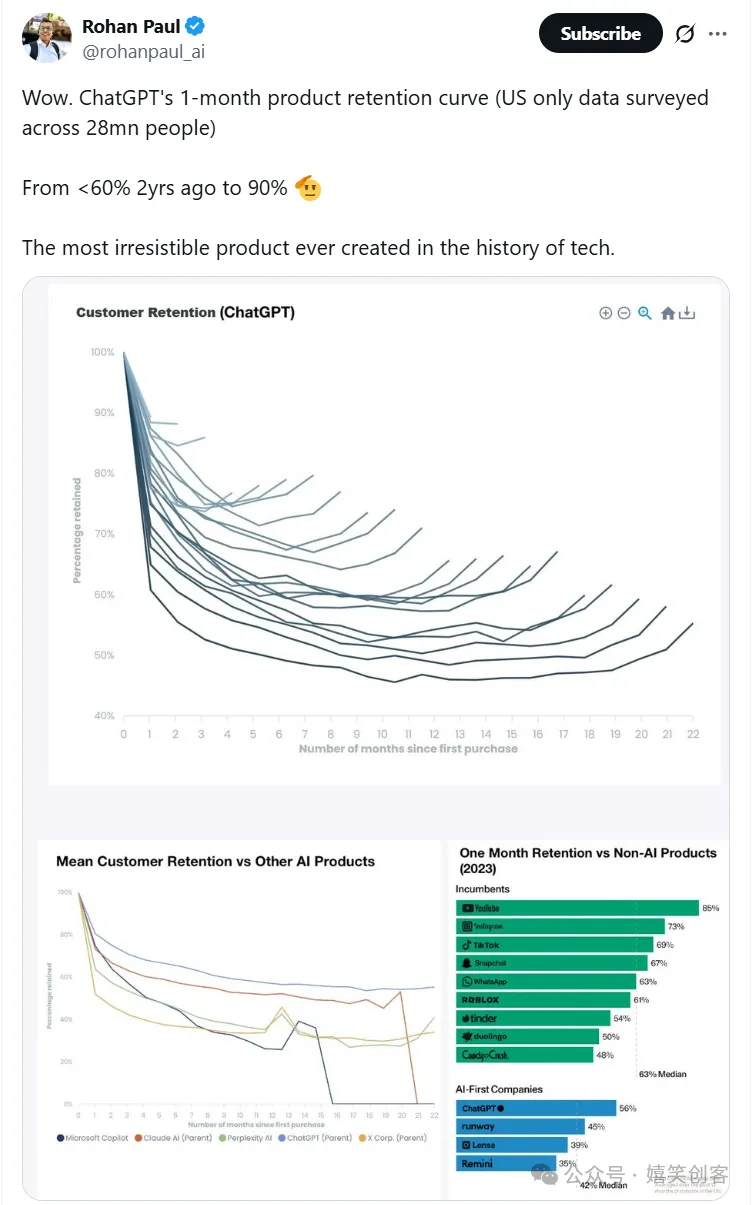Reset chart with the home icon

(x=668, y=313)
